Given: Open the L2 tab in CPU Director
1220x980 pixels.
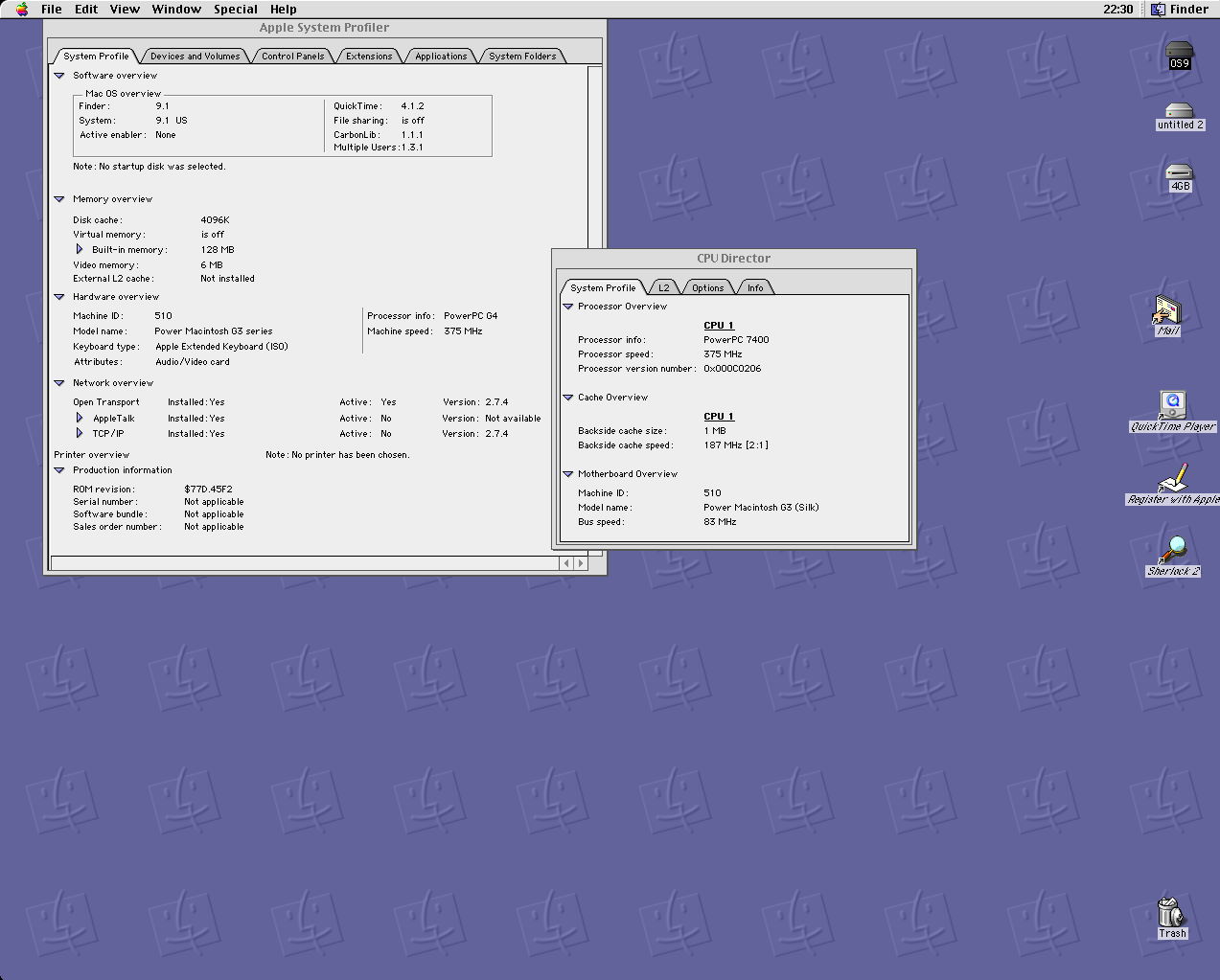Looking at the screenshot, I should pyautogui.click(x=664, y=288).
